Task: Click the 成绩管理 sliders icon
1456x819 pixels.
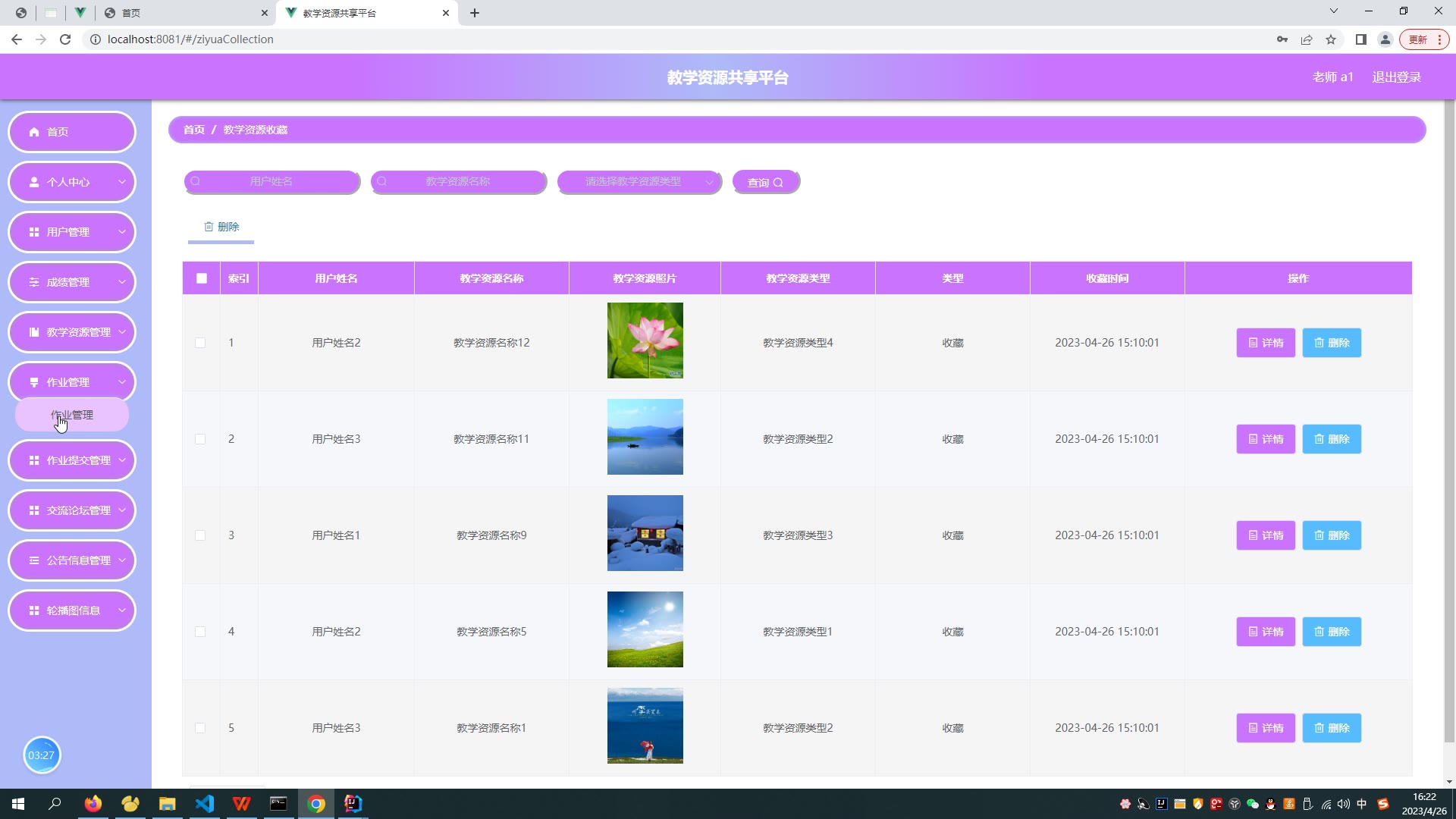Action: click(34, 282)
